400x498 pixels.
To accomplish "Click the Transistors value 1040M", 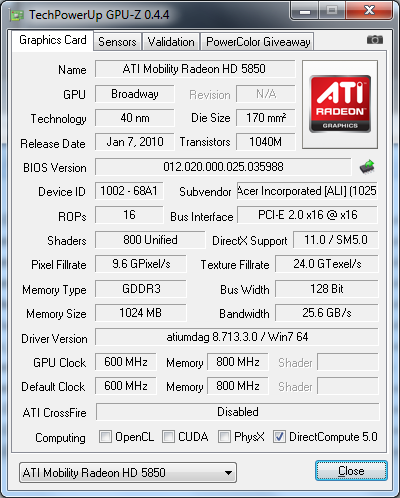I will click(266, 142).
